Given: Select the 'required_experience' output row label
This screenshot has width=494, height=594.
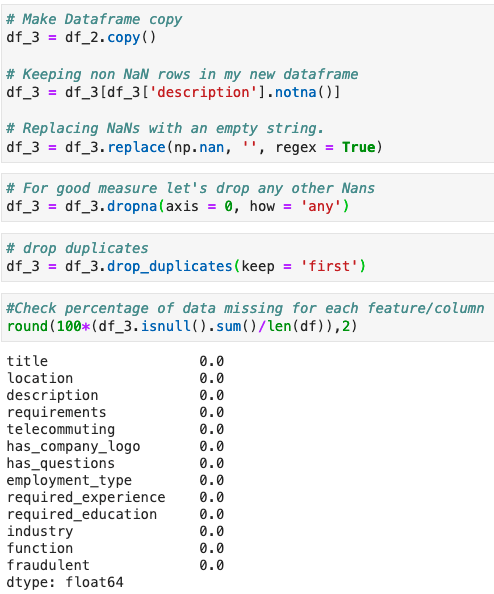Looking at the screenshot, I should click(86, 497).
